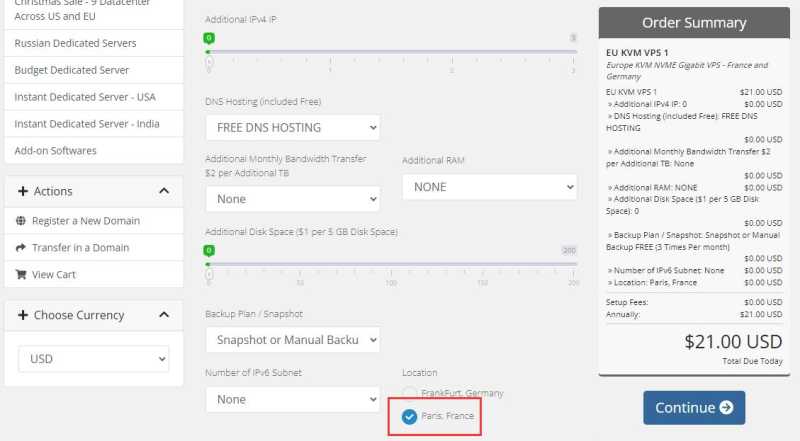Open the Additional RAM dropdown
Image resolution: width=800 pixels, height=441 pixels.
490,187
